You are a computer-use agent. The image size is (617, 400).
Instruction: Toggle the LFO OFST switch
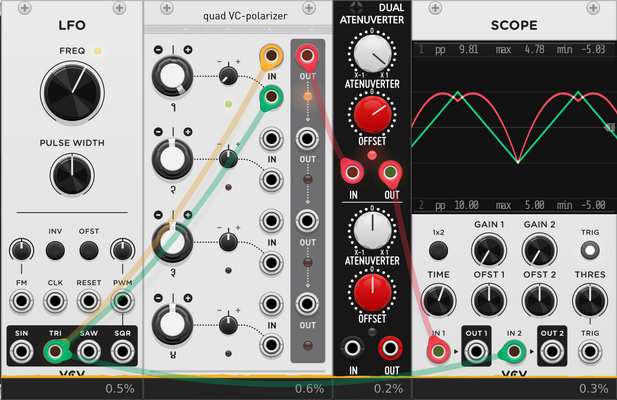pos(89,250)
